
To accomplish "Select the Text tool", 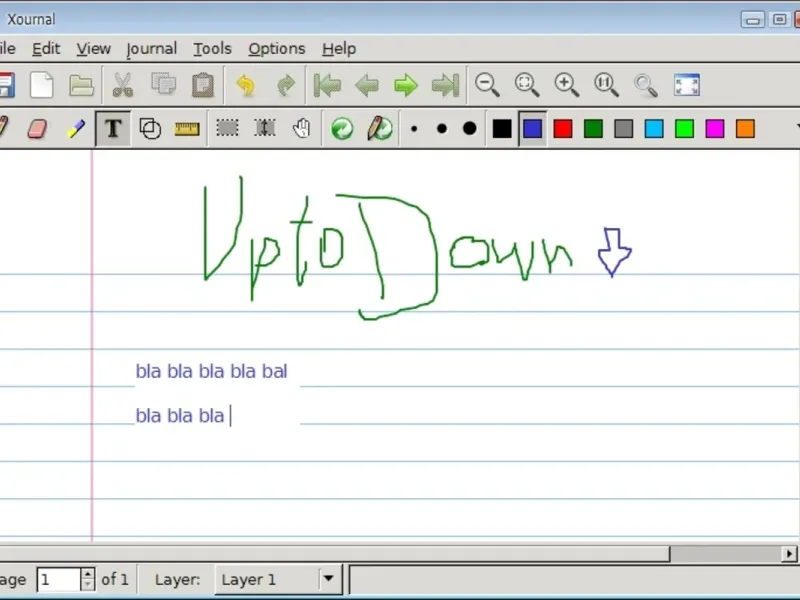I will pyautogui.click(x=113, y=129).
